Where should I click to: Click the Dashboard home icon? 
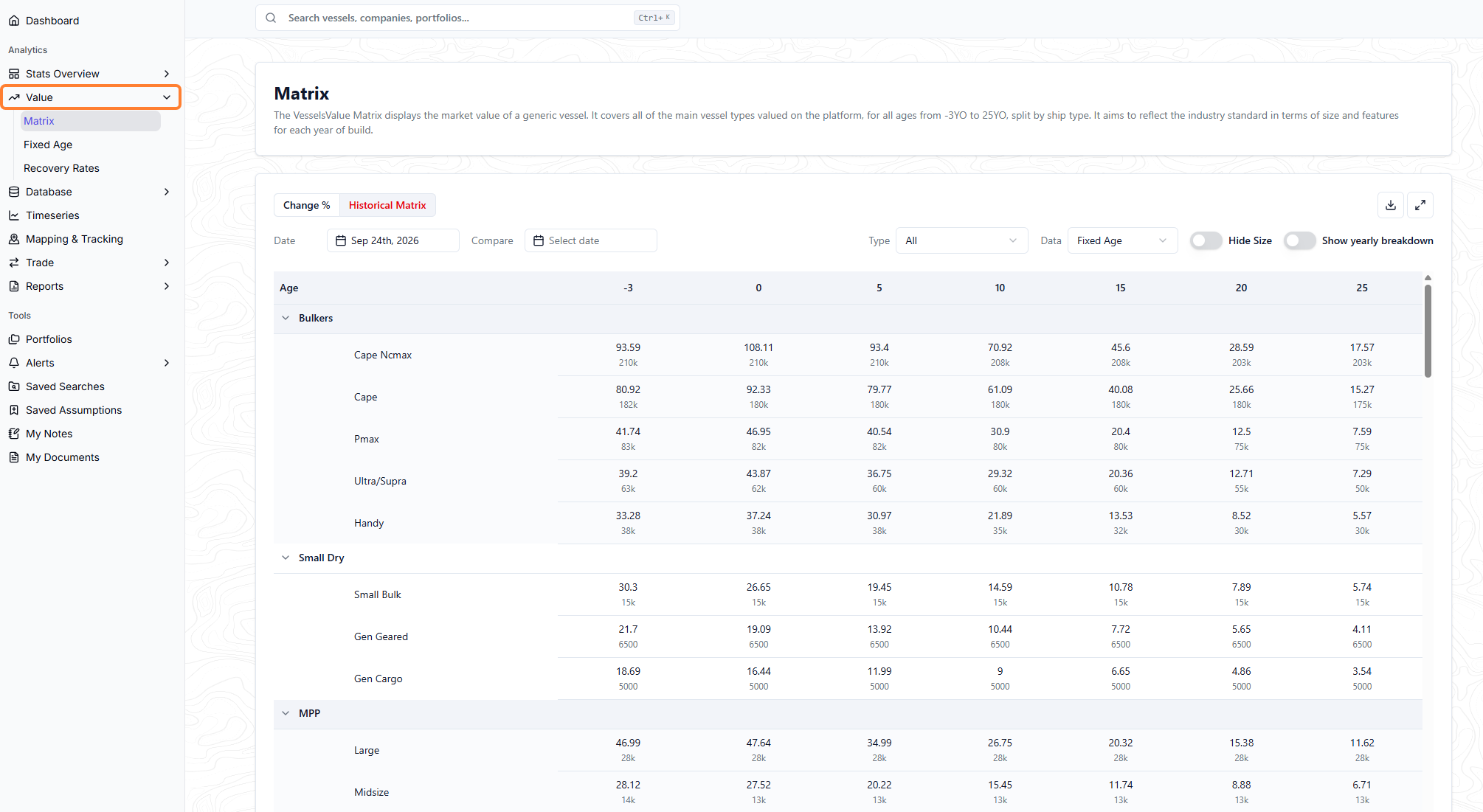point(14,21)
